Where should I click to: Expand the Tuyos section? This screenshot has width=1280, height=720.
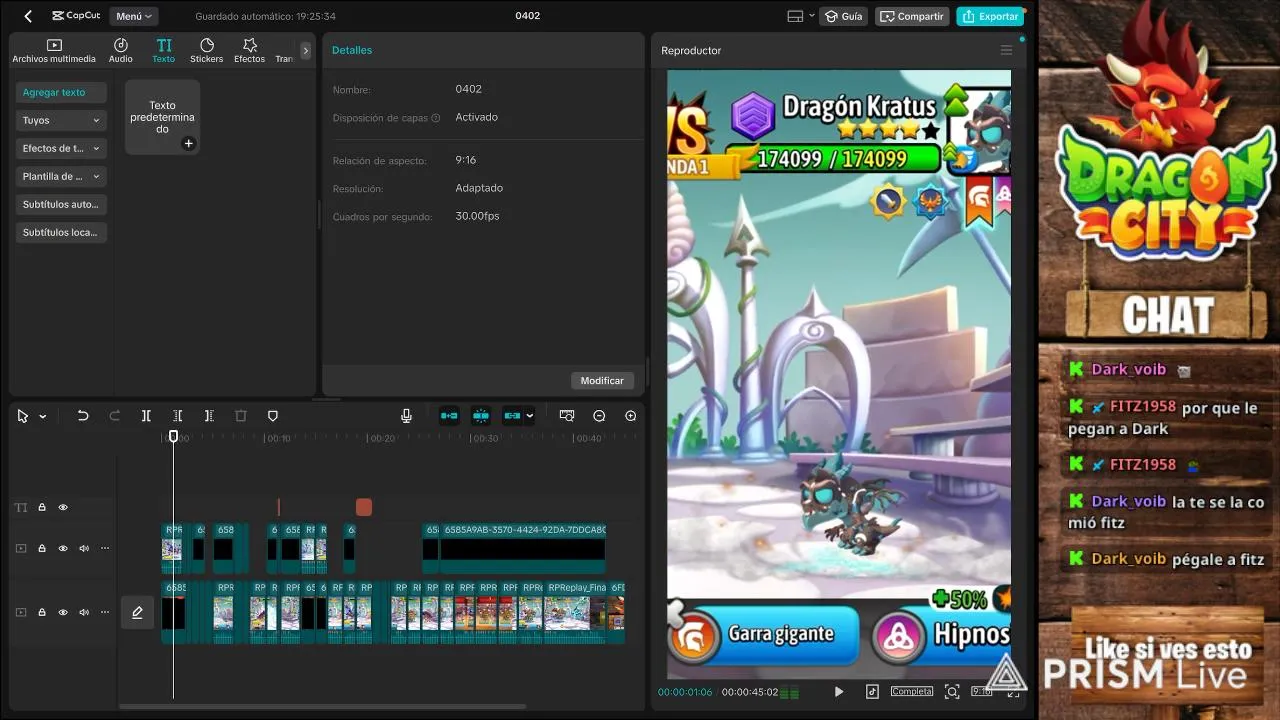tap(62, 120)
